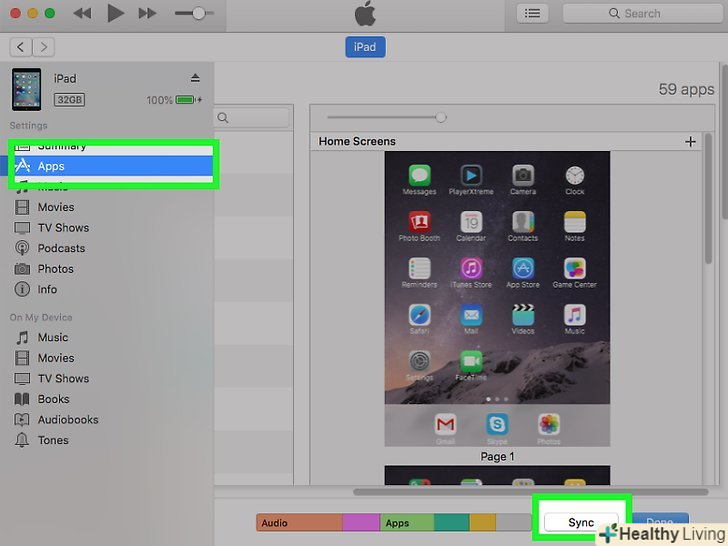Go back with the navigation arrow
This screenshot has height=546, width=728.
[x=21, y=47]
